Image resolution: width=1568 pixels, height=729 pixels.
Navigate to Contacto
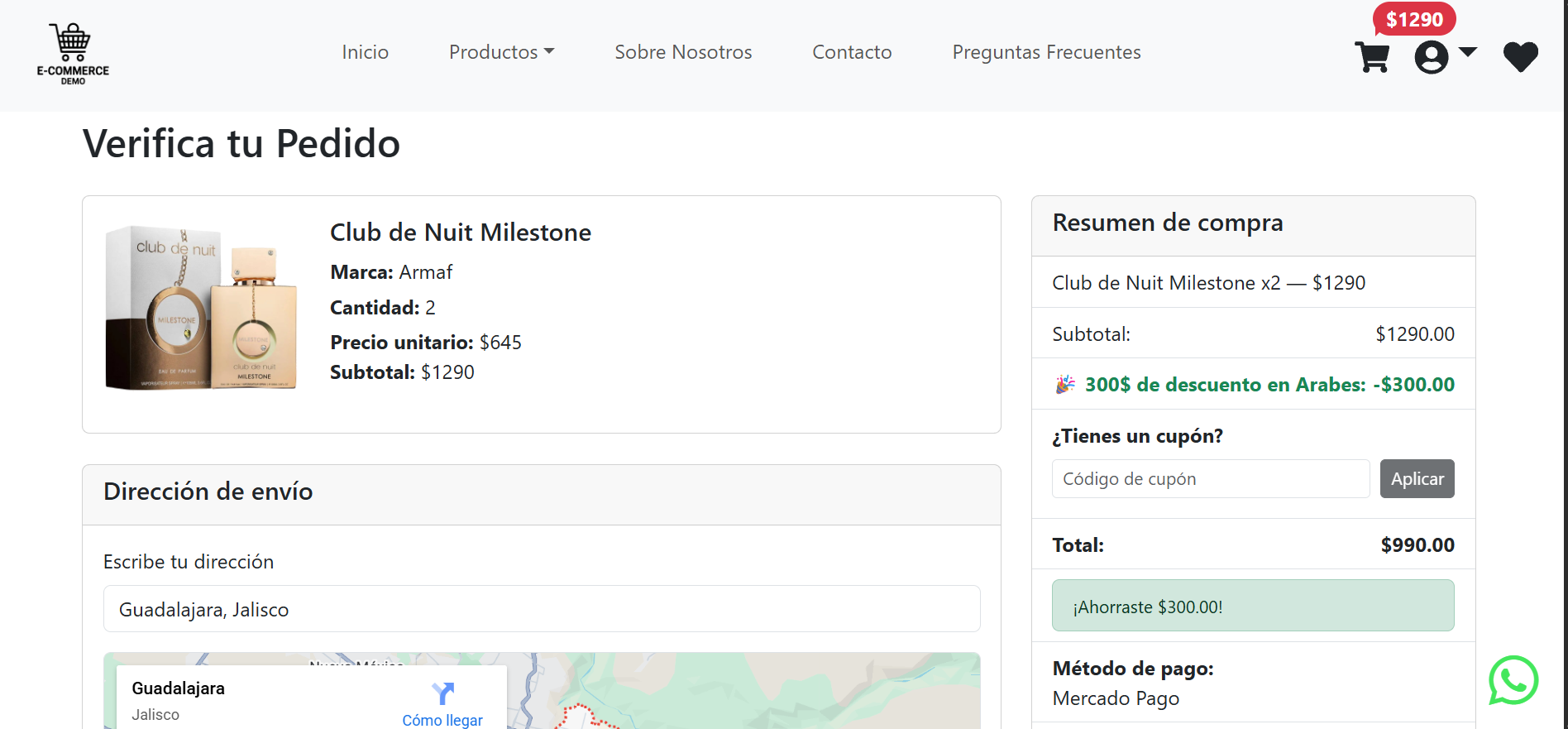tap(852, 52)
